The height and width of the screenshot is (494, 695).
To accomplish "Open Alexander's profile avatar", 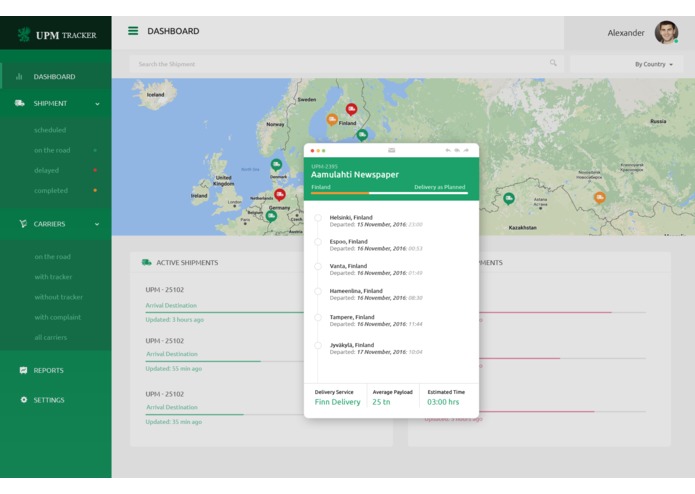I will click(x=666, y=32).
